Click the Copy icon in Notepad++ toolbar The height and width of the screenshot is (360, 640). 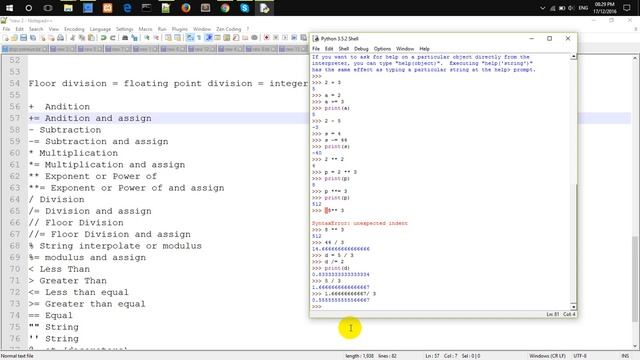point(82,38)
